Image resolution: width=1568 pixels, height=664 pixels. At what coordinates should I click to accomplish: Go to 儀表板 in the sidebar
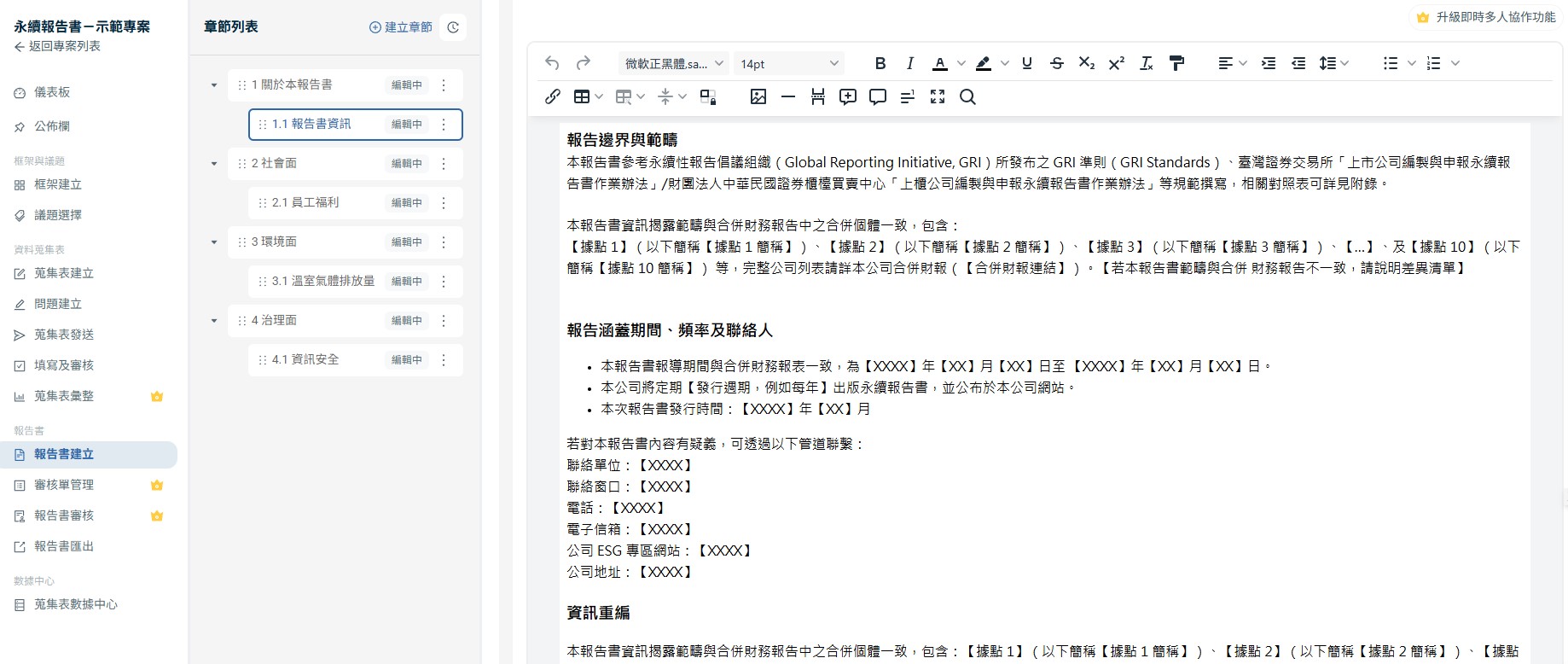pyautogui.click(x=52, y=92)
